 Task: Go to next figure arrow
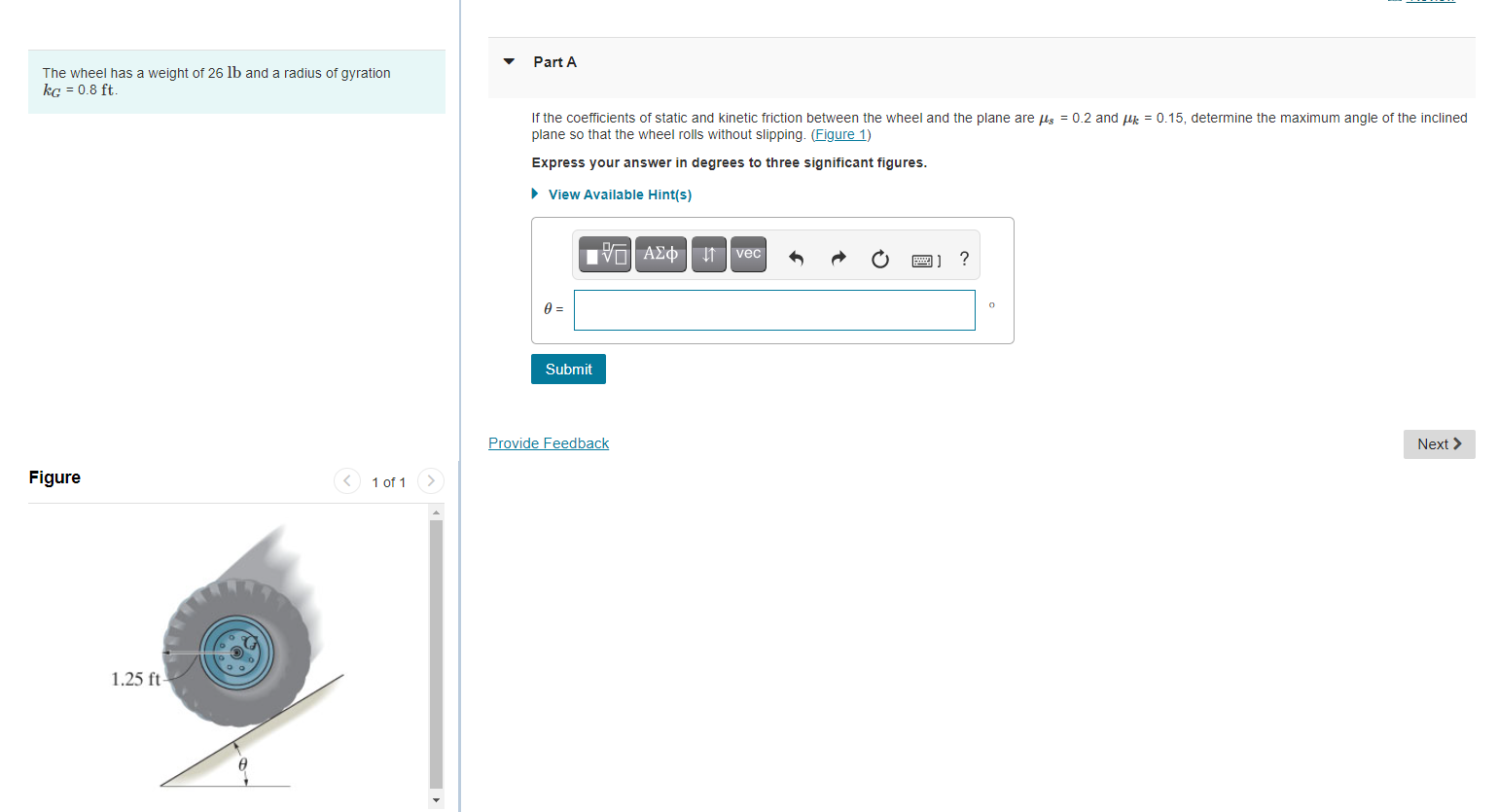click(x=431, y=480)
